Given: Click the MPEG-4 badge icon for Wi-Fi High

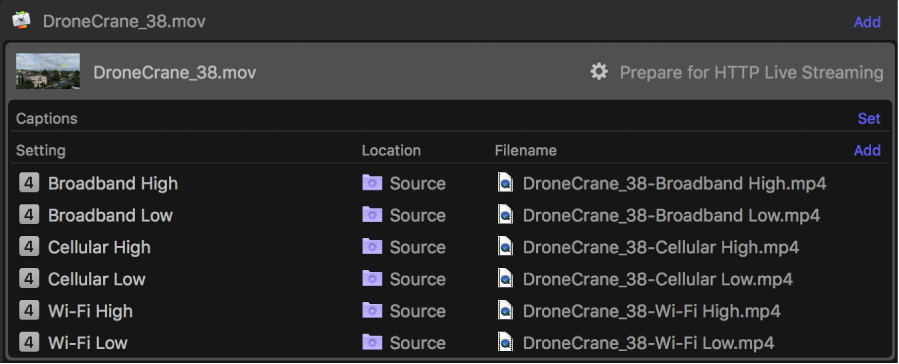Looking at the screenshot, I should pyautogui.click(x=29, y=311).
